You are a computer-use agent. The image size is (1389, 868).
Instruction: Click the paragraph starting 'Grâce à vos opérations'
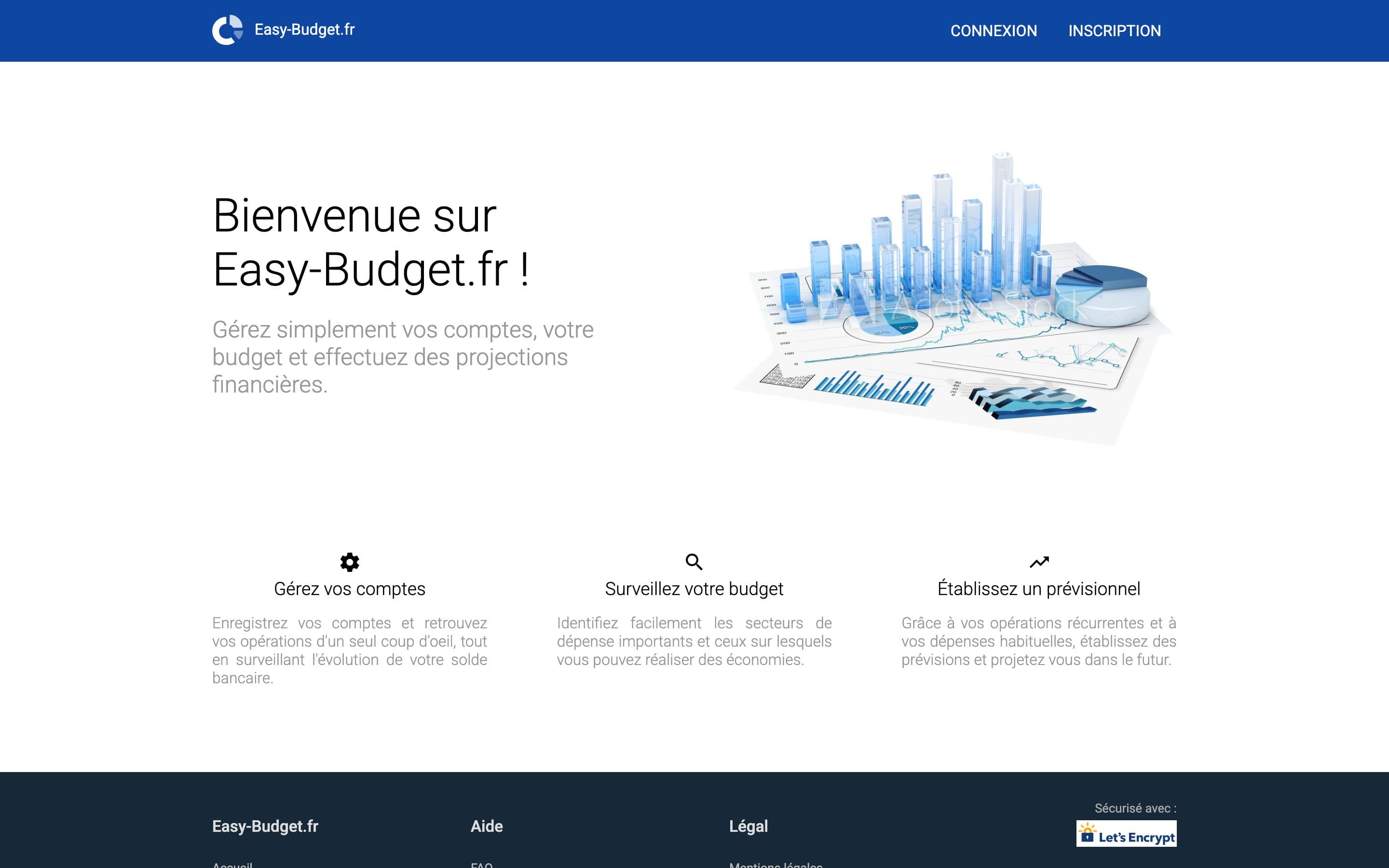tap(1039, 641)
